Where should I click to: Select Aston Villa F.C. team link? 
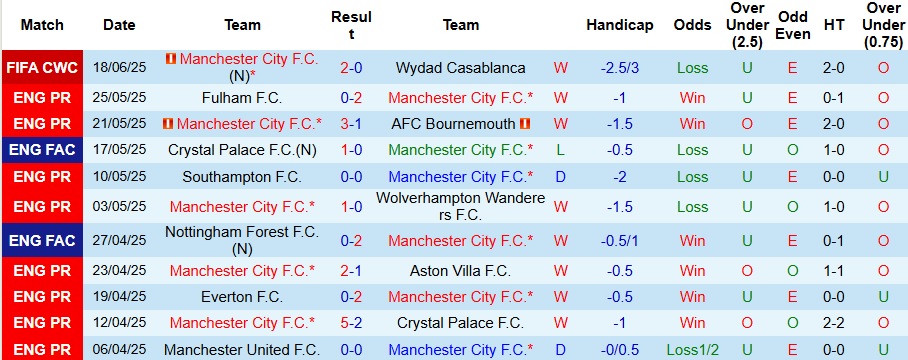coord(461,270)
